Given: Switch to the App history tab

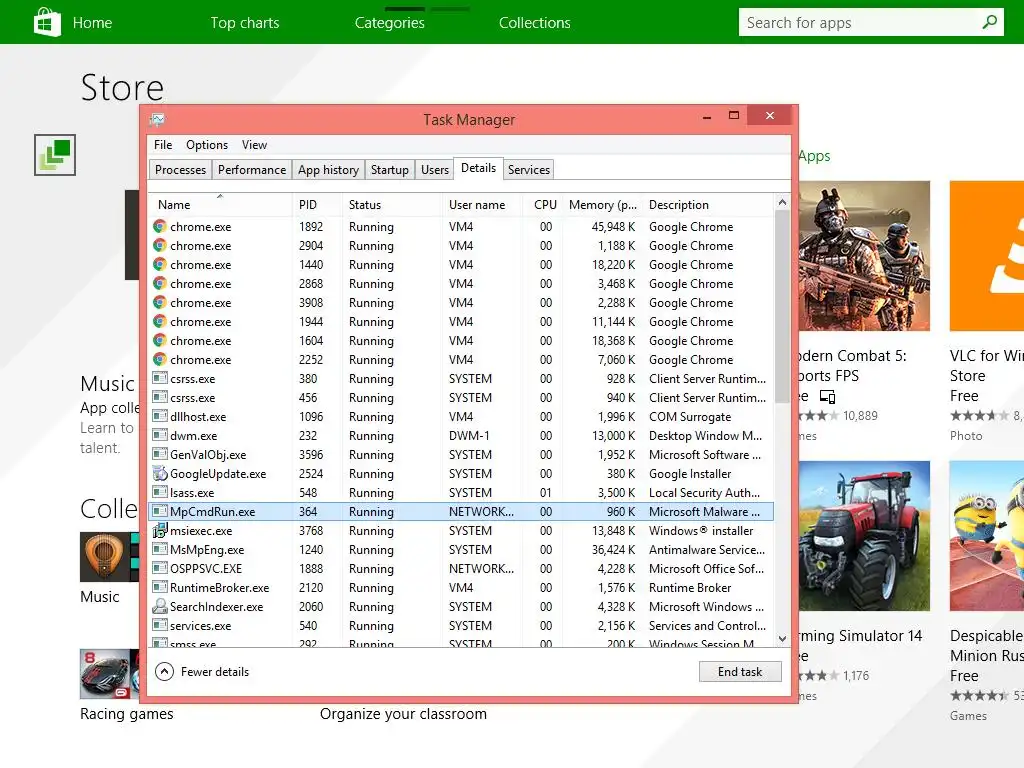Looking at the screenshot, I should click(x=328, y=170).
